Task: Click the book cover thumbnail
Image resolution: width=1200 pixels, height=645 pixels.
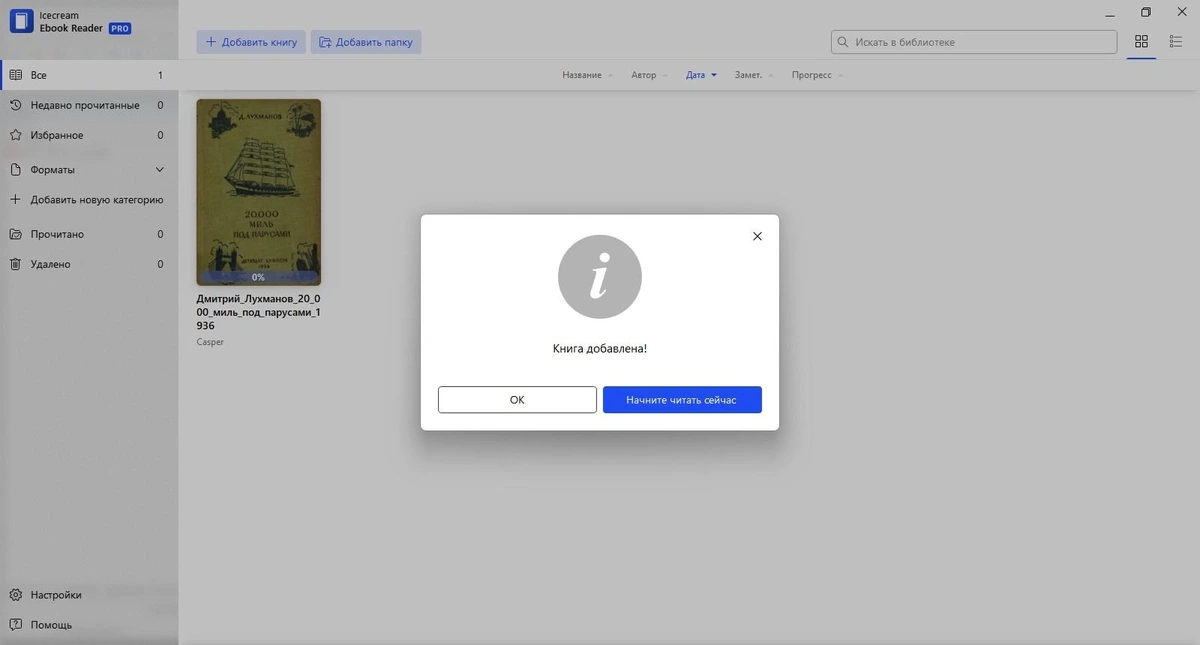Action: 258,192
